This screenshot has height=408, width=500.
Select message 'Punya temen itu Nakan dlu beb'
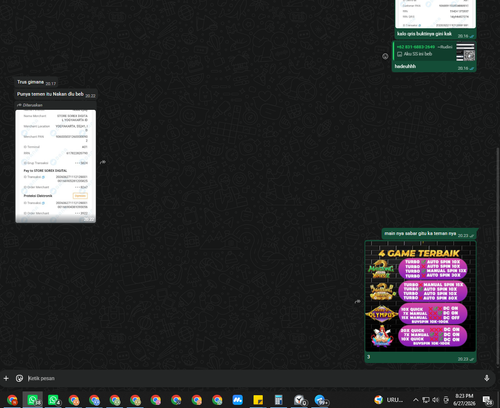[50, 94]
